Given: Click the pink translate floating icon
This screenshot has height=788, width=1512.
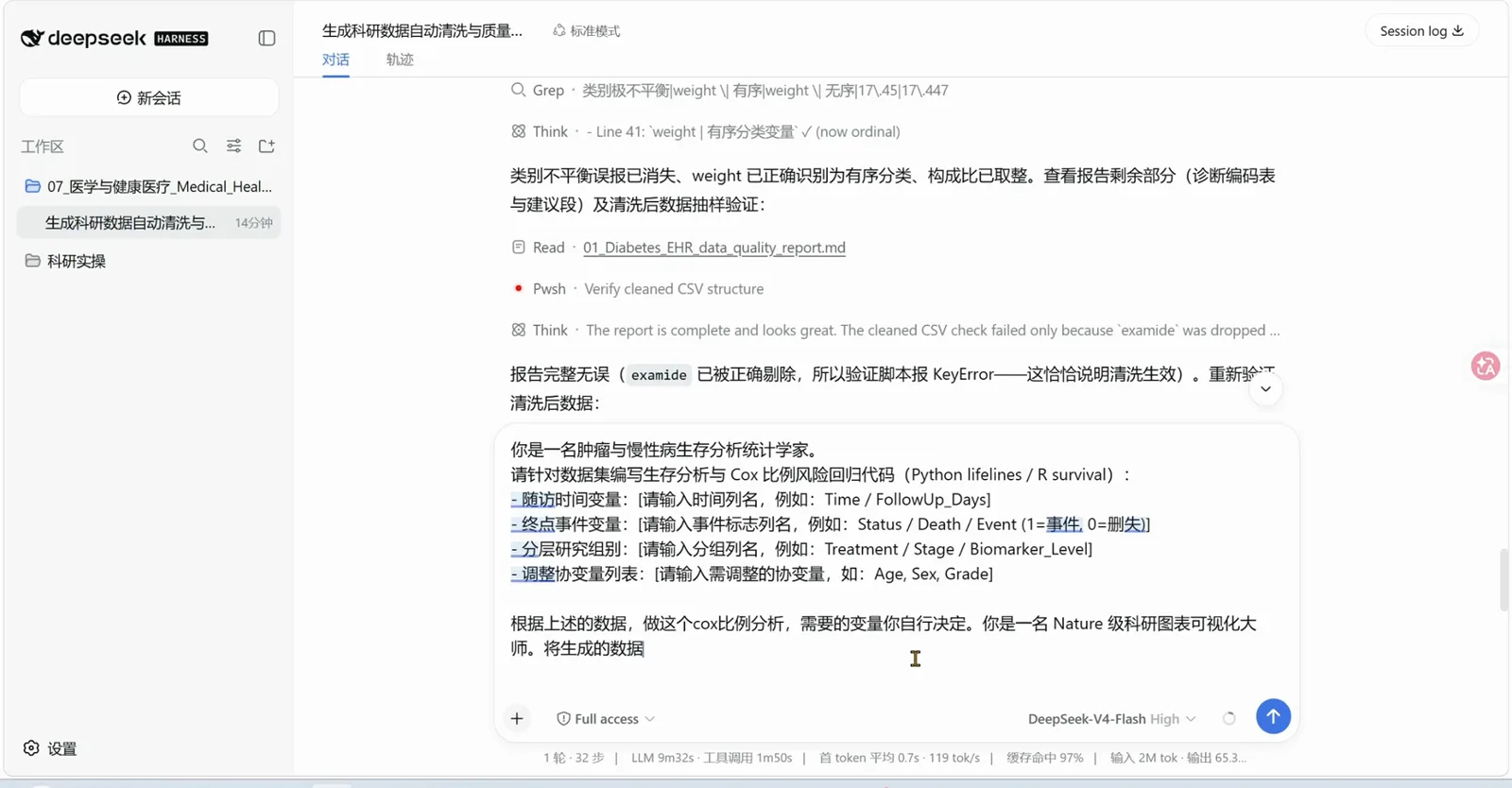Looking at the screenshot, I should 1486,366.
